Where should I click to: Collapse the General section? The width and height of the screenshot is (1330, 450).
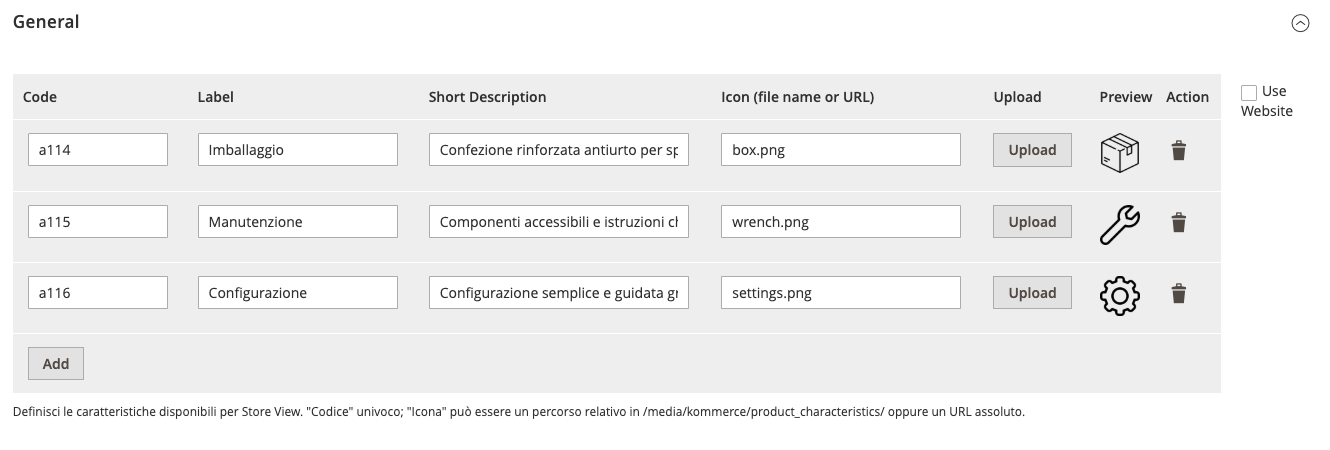coord(1300,24)
